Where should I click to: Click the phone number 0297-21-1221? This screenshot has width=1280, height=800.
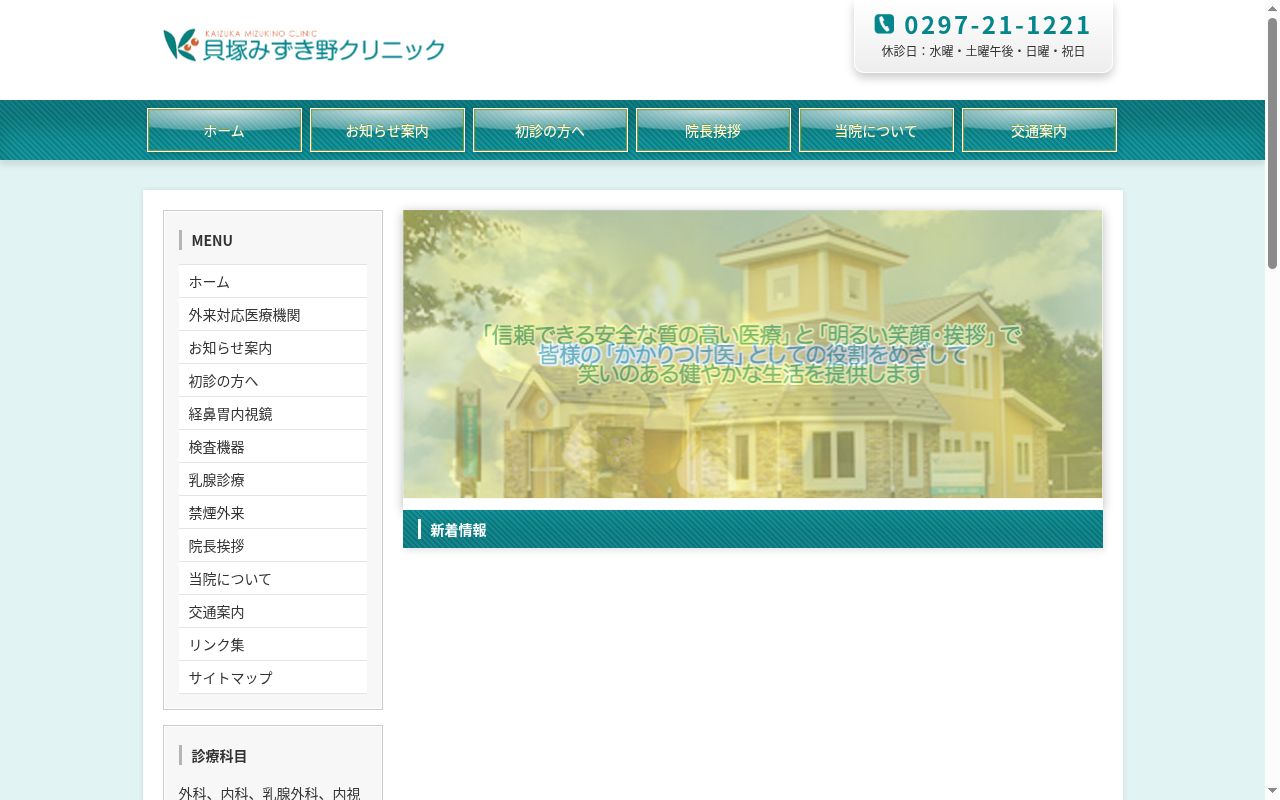click(997, 25)
